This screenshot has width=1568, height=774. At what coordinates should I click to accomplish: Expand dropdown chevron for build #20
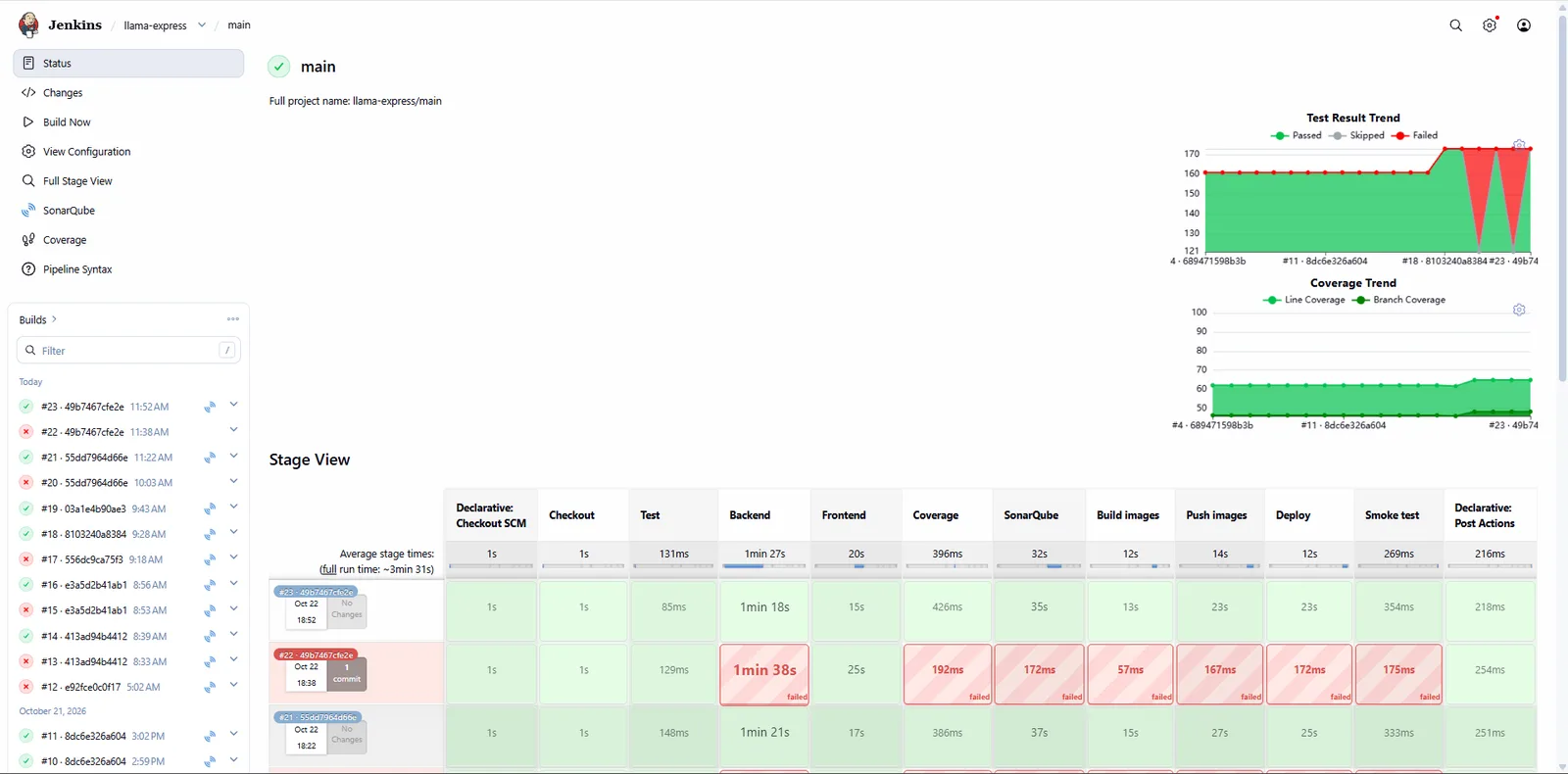pos(233,480)
